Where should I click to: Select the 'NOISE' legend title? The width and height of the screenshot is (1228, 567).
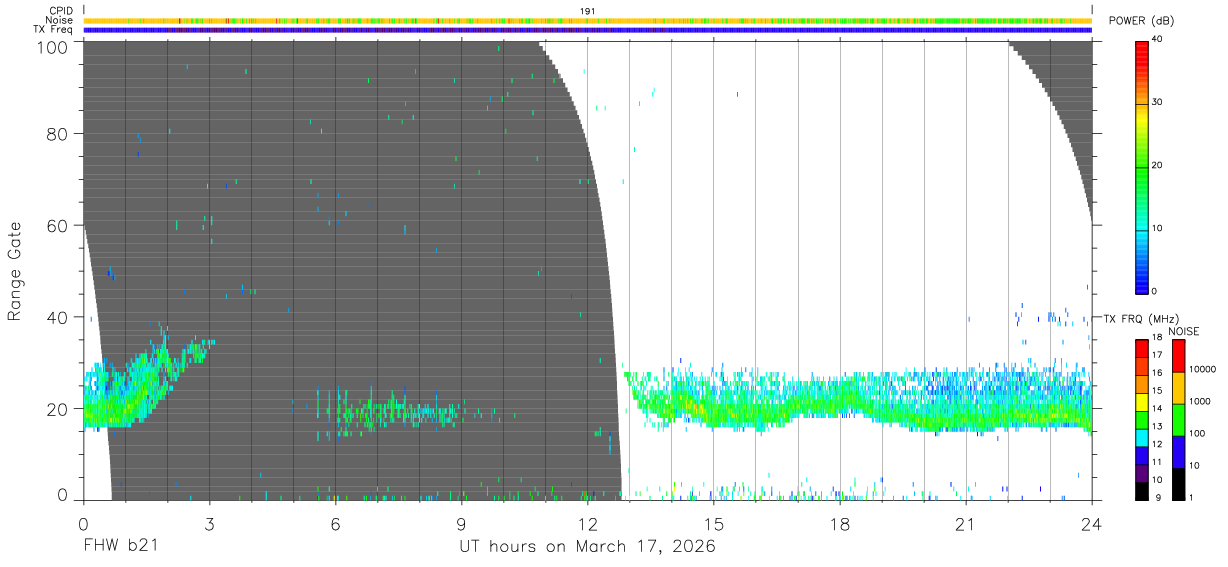pyautogui.click(x=1184, y=331)
